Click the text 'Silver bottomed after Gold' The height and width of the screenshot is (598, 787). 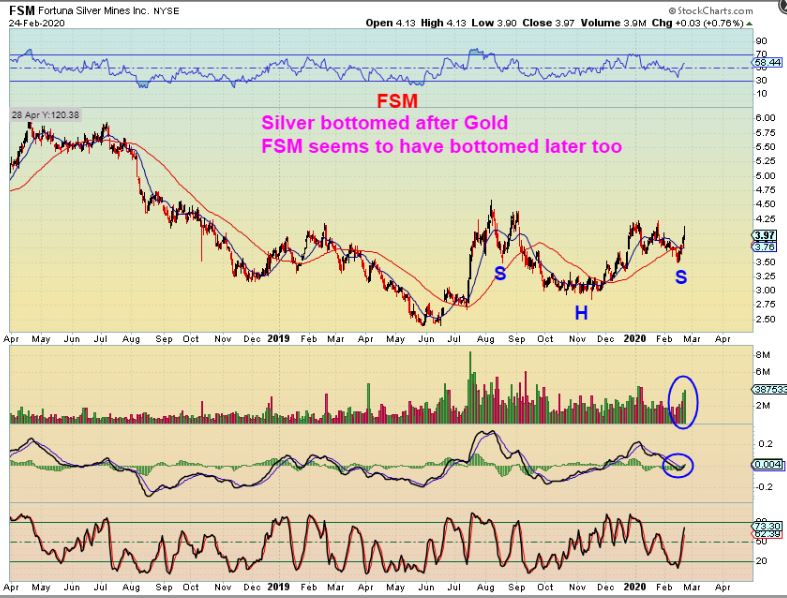pyautogui.click(x=384, y=123)
